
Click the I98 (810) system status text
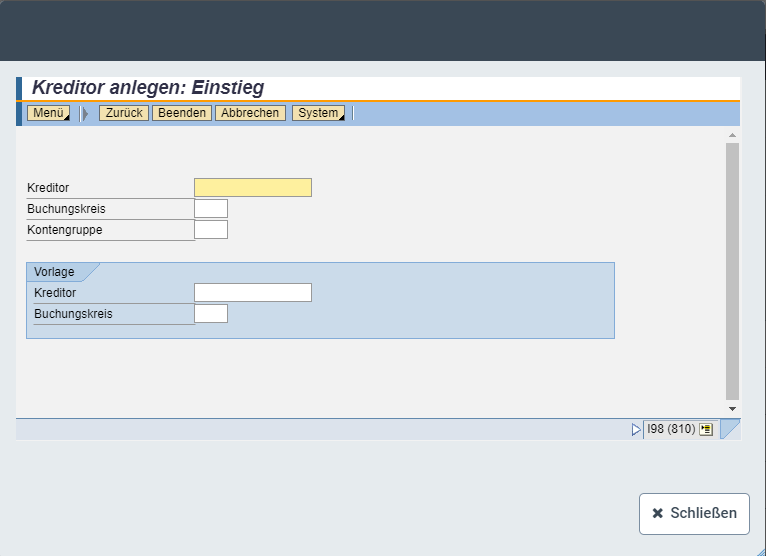670,429
